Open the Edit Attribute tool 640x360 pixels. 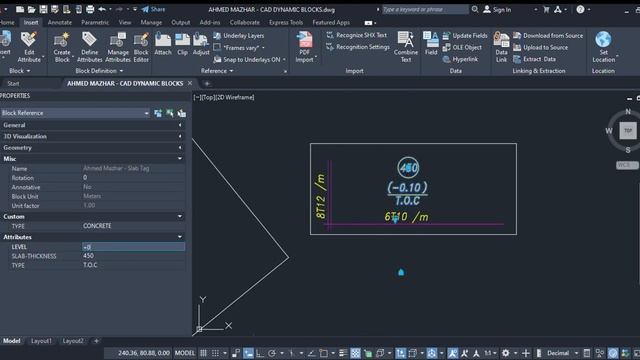click(29, 47)
